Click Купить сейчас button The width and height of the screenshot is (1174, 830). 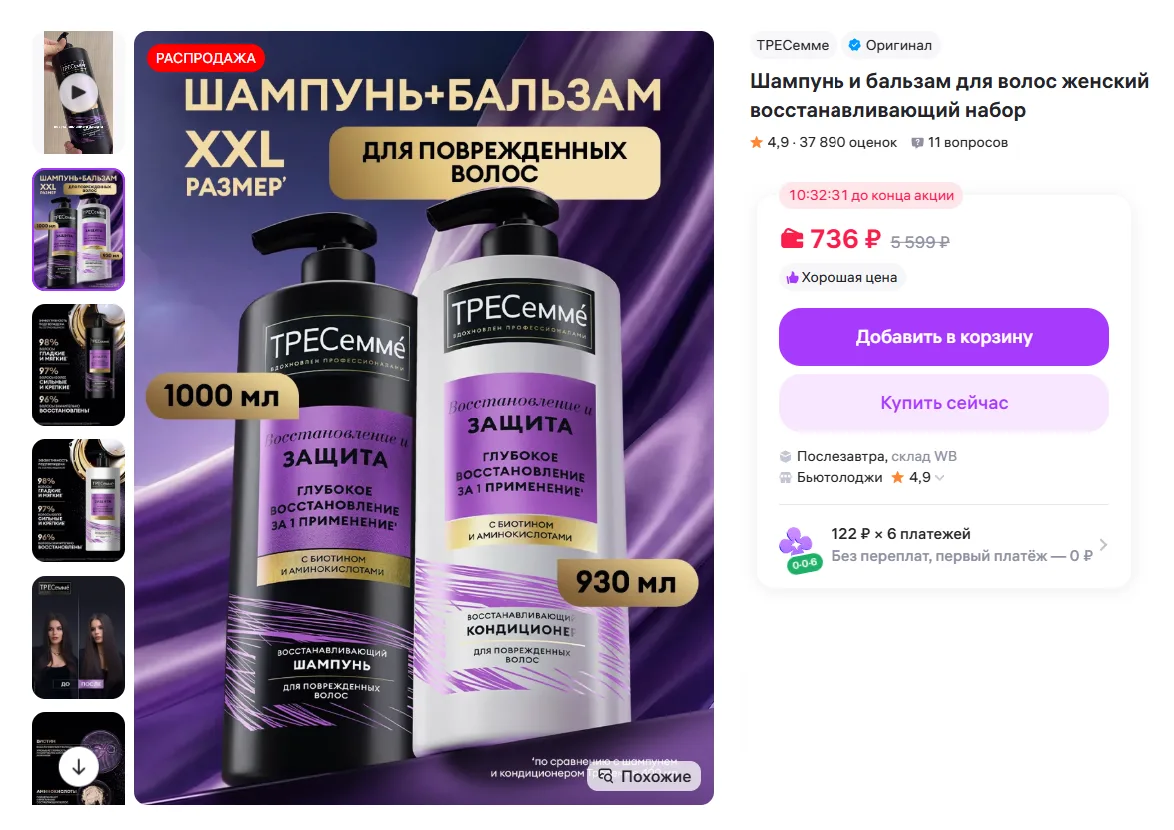click(x=943, y=403)
